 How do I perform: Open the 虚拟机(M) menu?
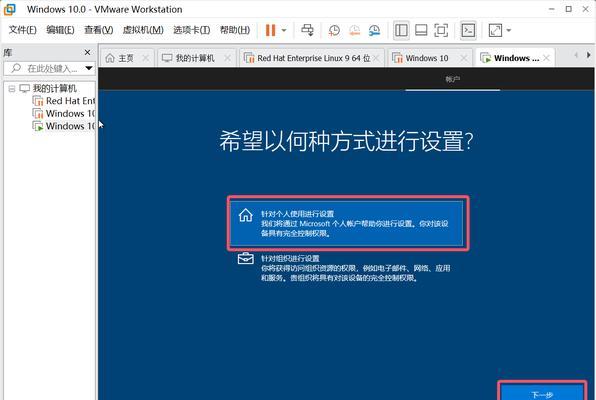pyautogui.click(x=143, y=30)
